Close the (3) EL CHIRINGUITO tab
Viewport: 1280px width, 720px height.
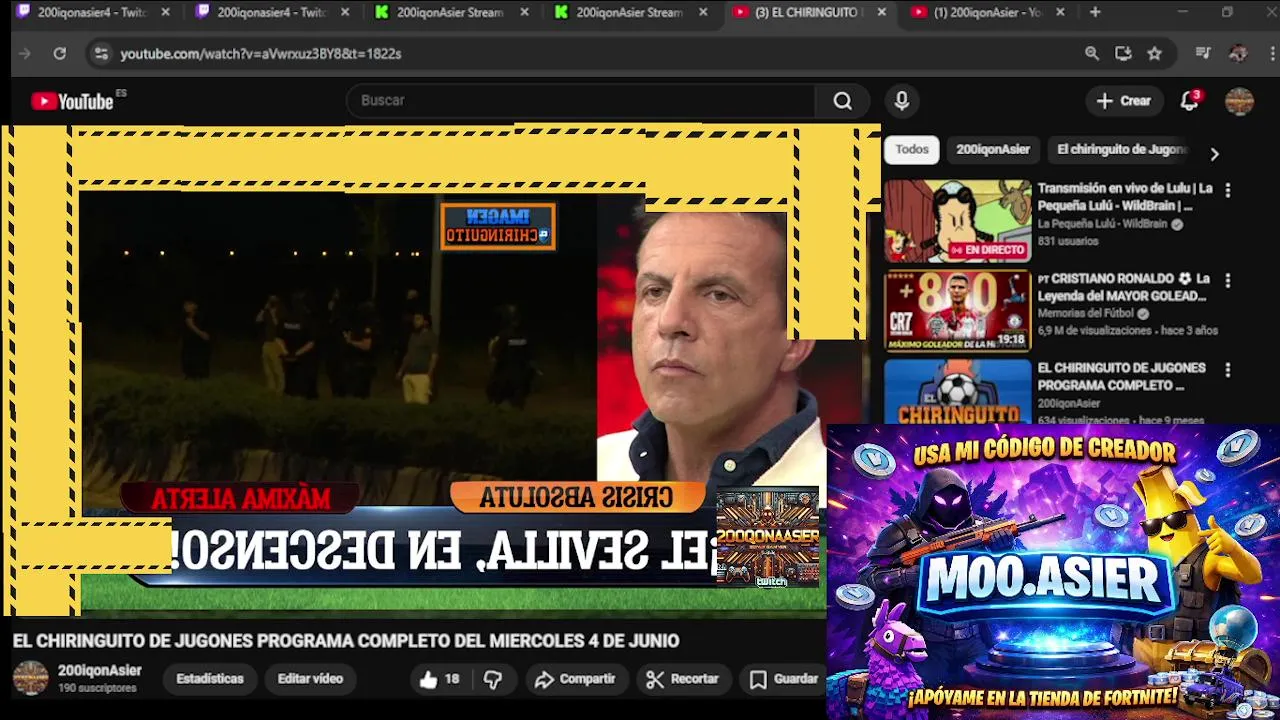[x=881, y=12]
